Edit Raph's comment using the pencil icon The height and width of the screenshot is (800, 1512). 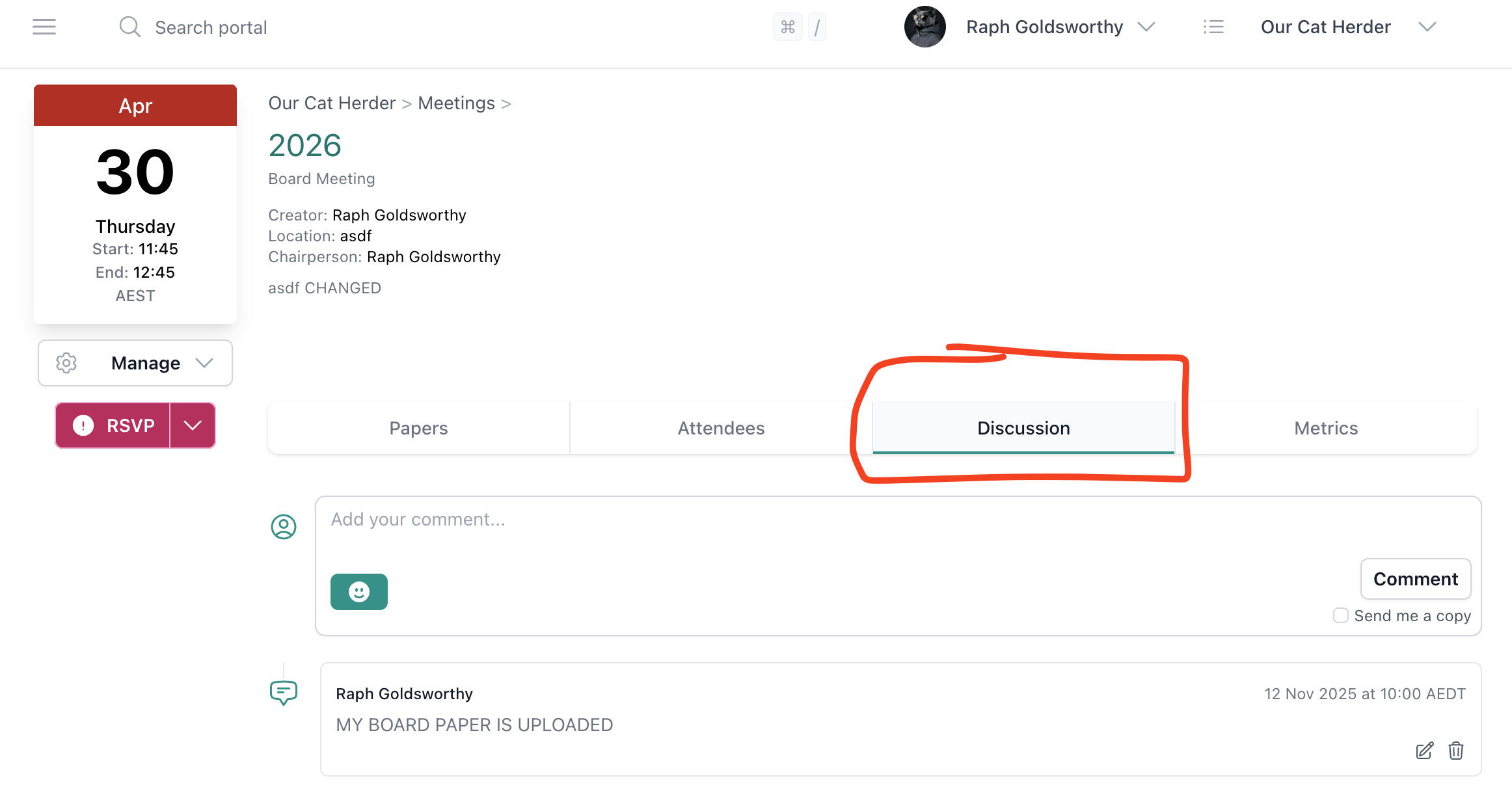[1424, 751]
